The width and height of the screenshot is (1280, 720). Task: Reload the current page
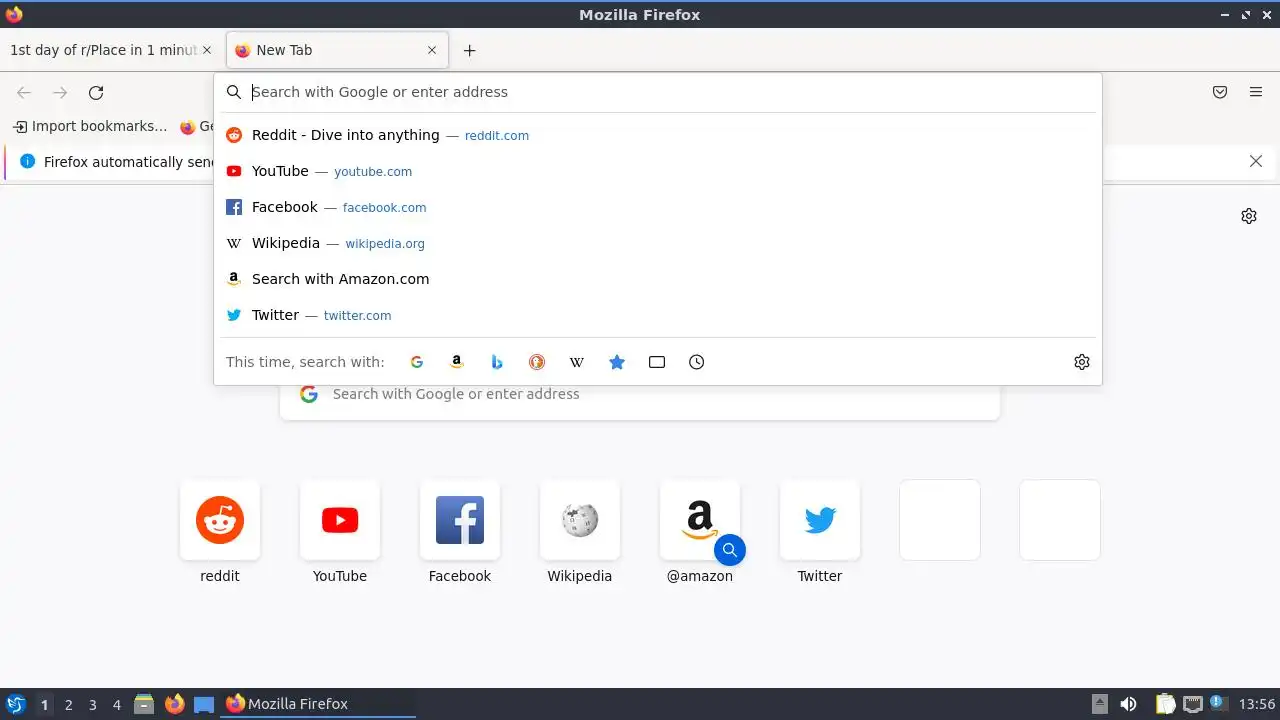(x=96, y=92)
